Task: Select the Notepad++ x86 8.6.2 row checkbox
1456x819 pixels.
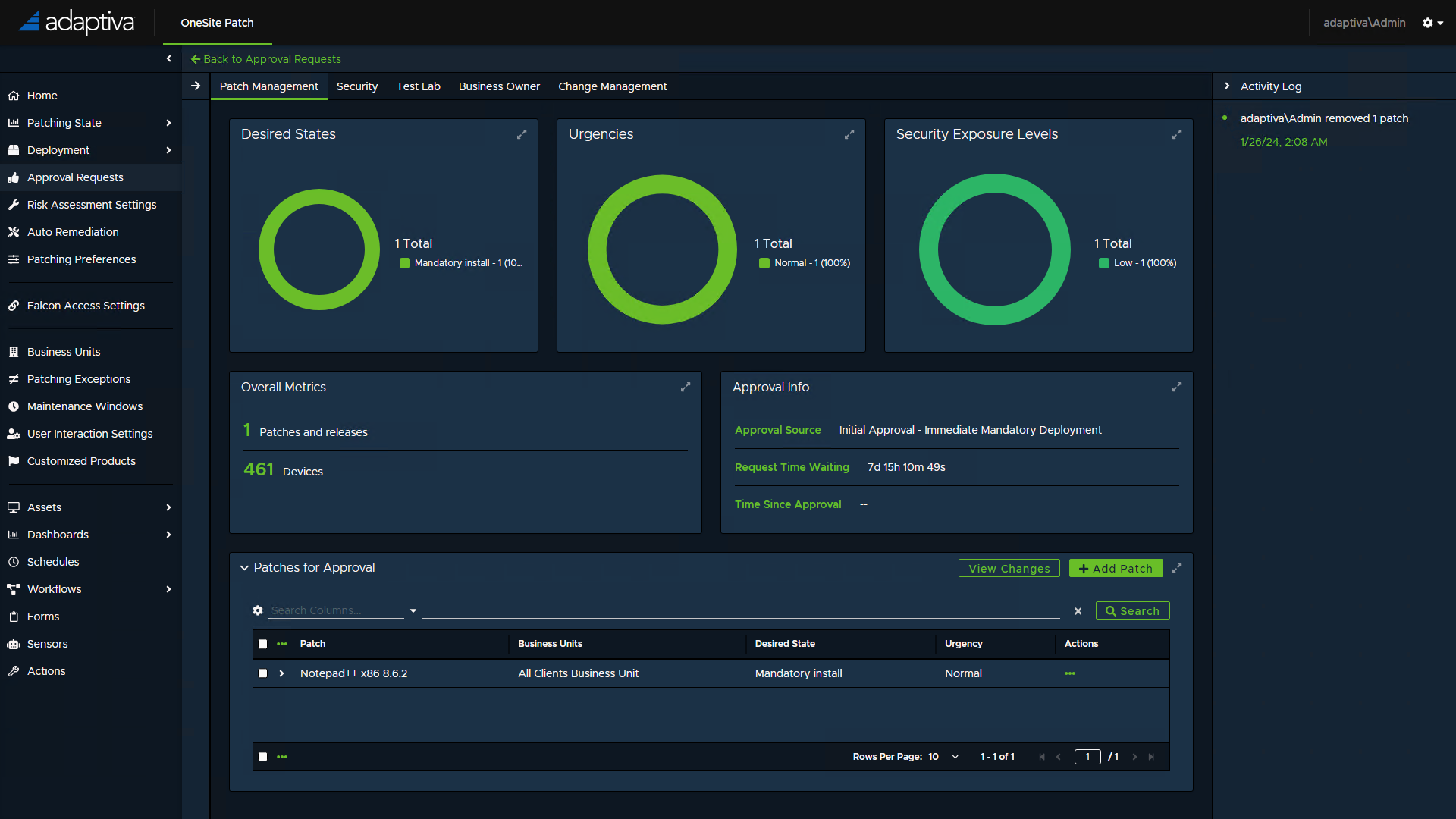Action: click(x=263, y=673)
